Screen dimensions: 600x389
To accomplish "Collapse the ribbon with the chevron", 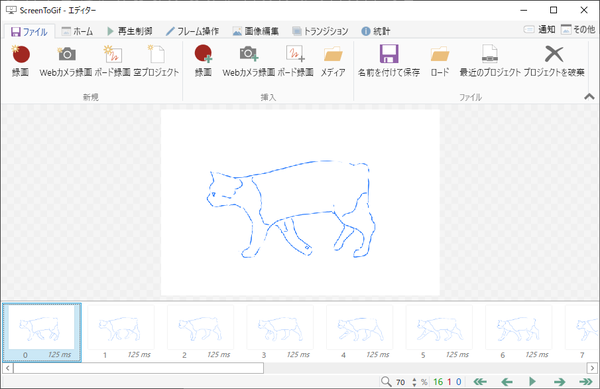I will (x=589, y=97).
